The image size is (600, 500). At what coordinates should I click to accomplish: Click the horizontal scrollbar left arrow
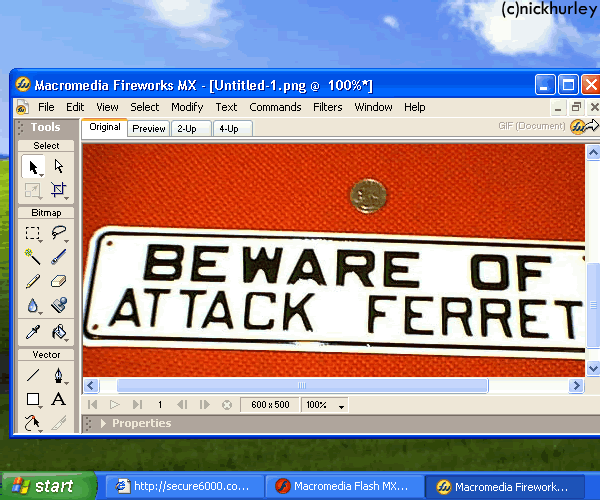[91, 385]
